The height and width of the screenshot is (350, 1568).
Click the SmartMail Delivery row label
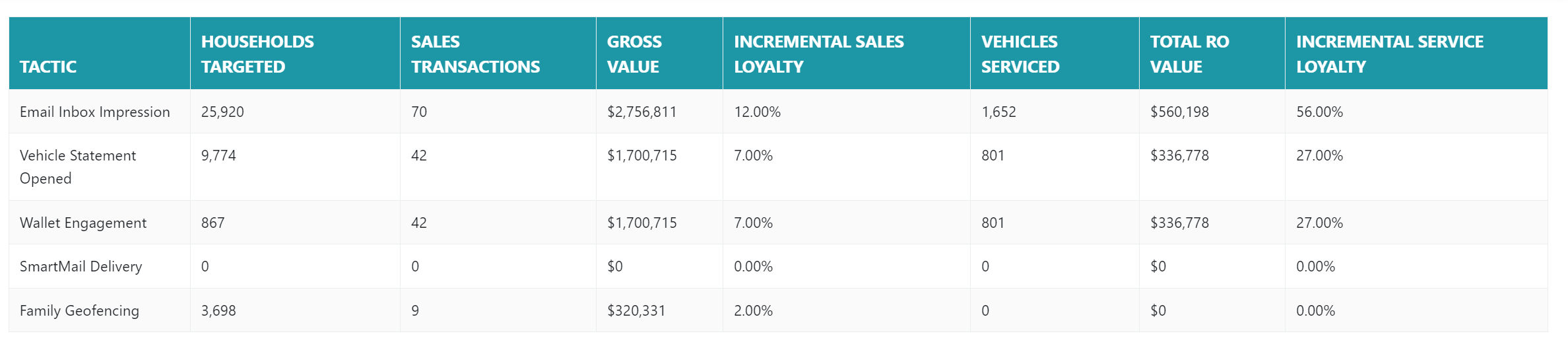pyautogui.click(x=81, y=266)
